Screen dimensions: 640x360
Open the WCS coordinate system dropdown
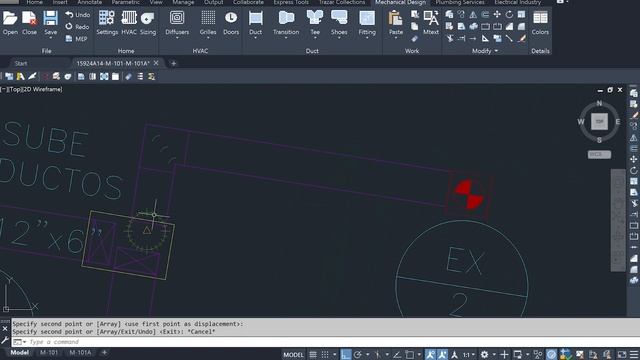pyautogui.click(x=599, y=154)
